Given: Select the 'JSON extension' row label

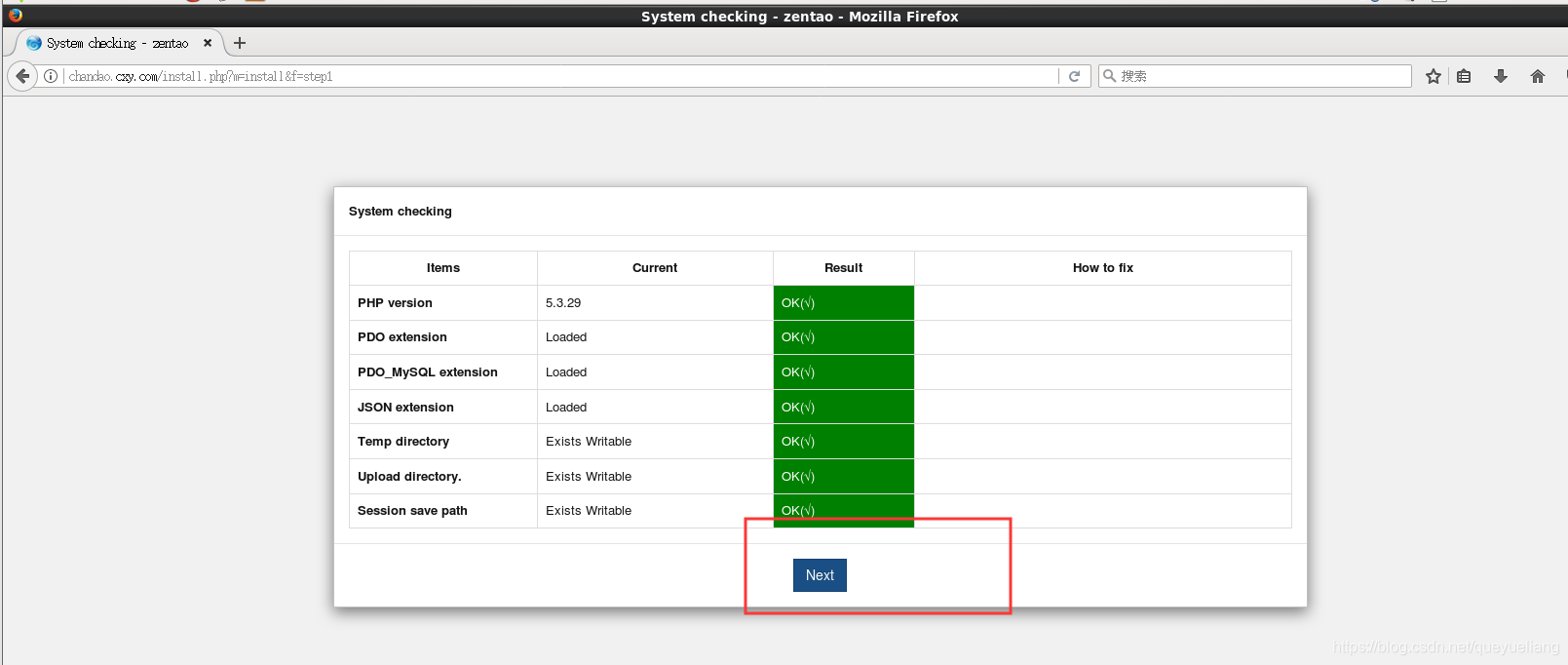Looking at the screenshot, I should pyautogui.click(x=405, y=408).
